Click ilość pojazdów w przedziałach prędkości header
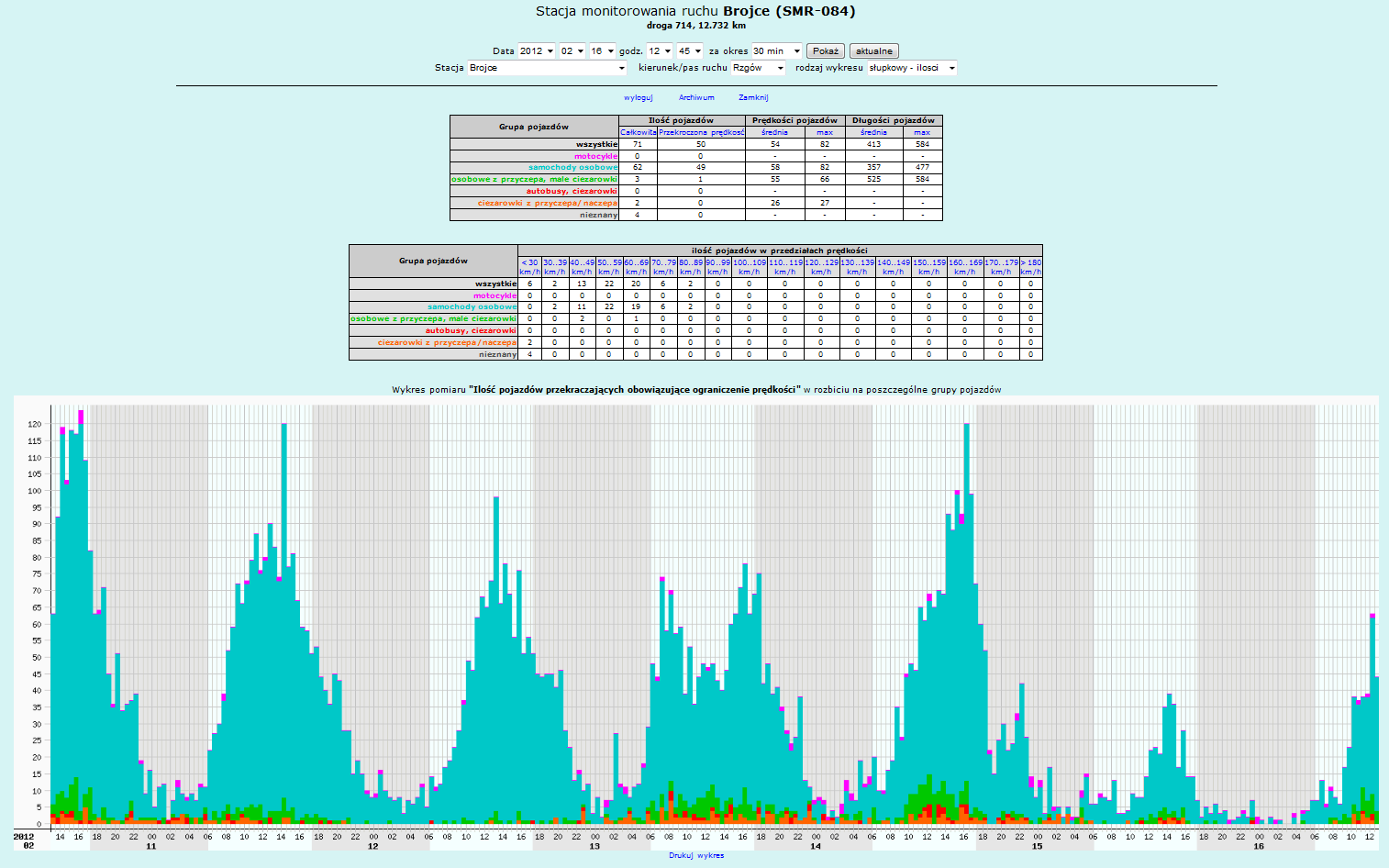The width and height of the screenshot is (1389, 868). click(780, 250)
